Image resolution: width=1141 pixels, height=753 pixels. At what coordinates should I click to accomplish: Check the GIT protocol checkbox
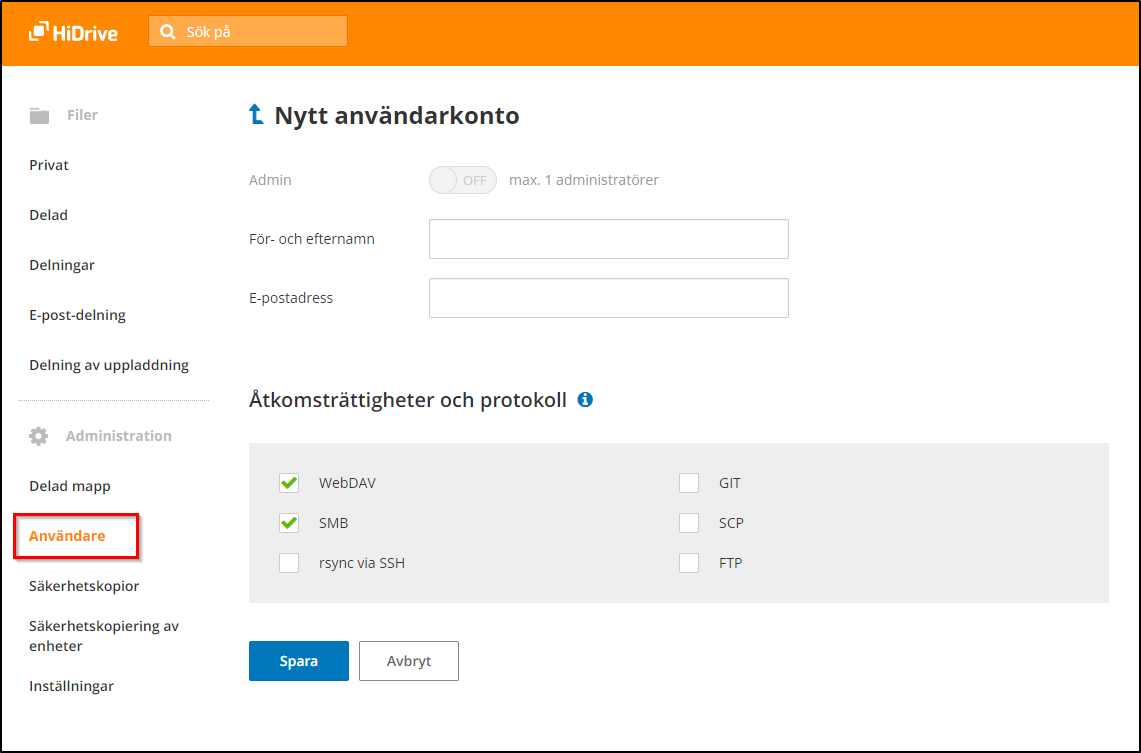[x=689, y=483]
